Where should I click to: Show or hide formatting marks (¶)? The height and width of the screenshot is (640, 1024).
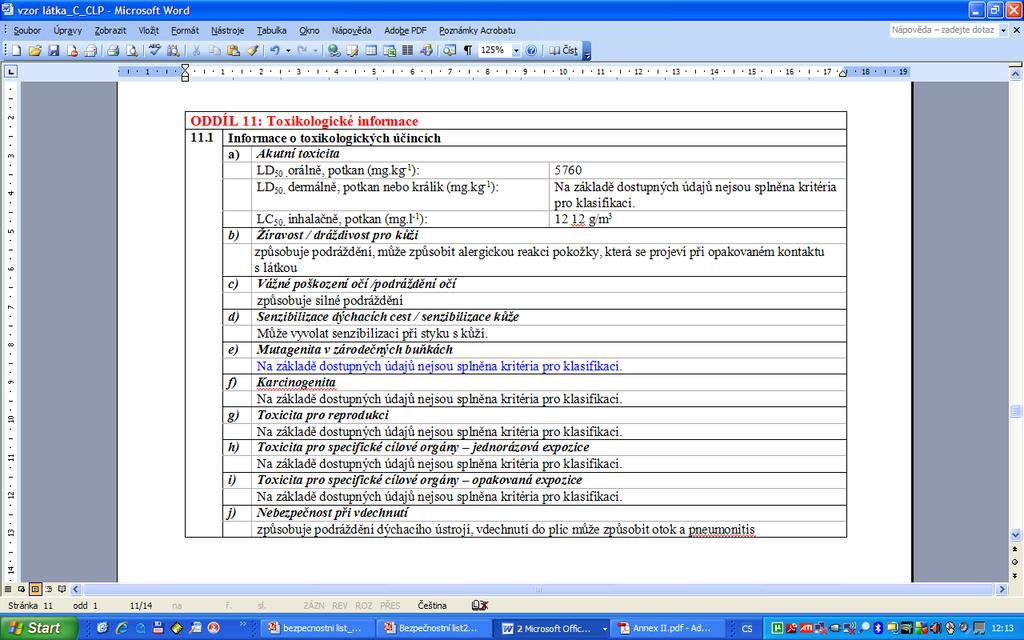(x=468, y=50)
